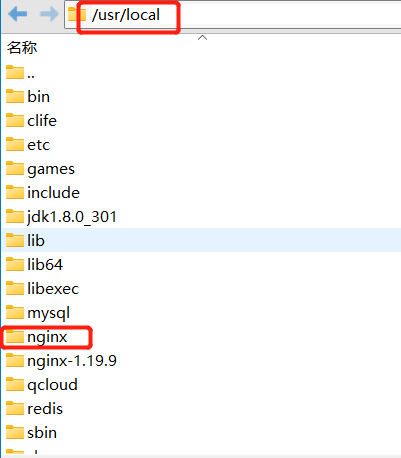
Task: Select the jdk1.8.0_301 folder icon
Action: (15, 216)
